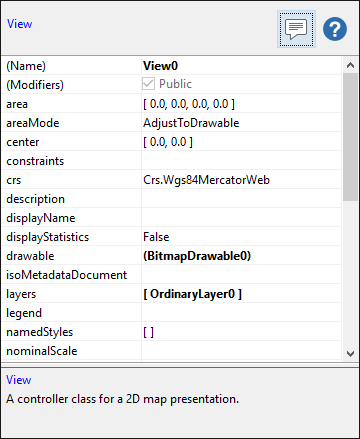
Task: Open the View link in header
Action: (x=19, y=24)
